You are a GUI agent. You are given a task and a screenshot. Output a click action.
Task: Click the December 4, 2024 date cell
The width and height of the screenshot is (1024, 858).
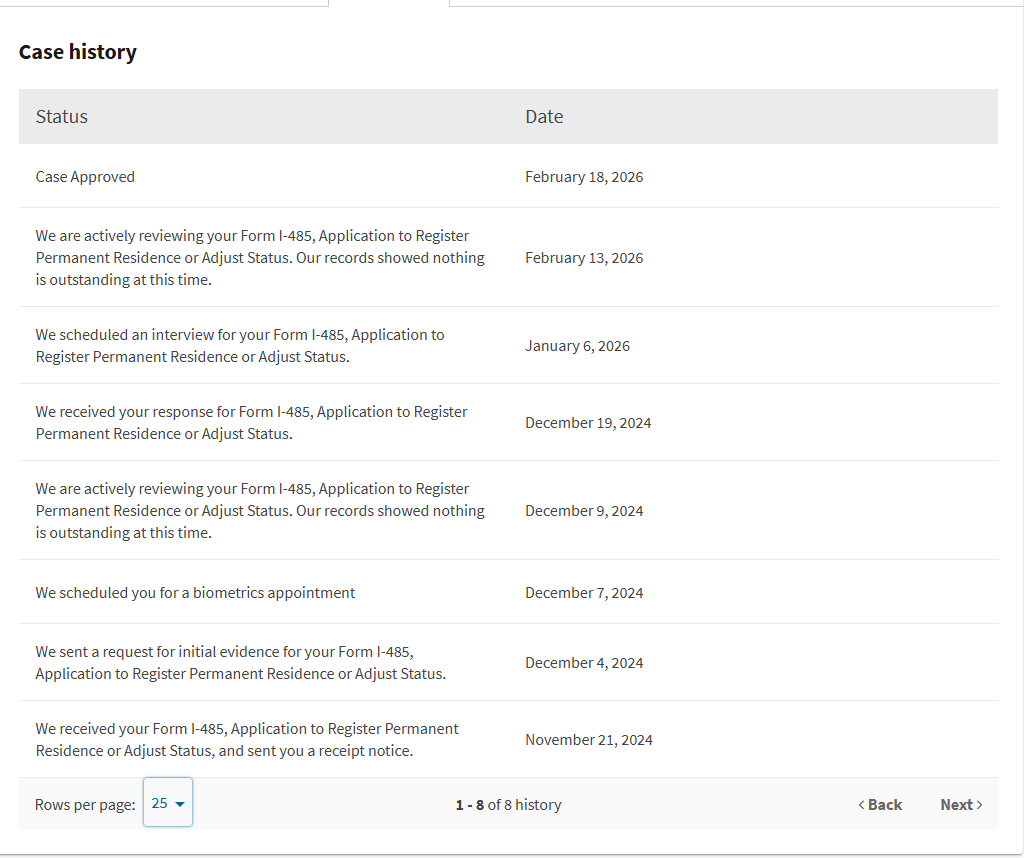pos(584,663)
